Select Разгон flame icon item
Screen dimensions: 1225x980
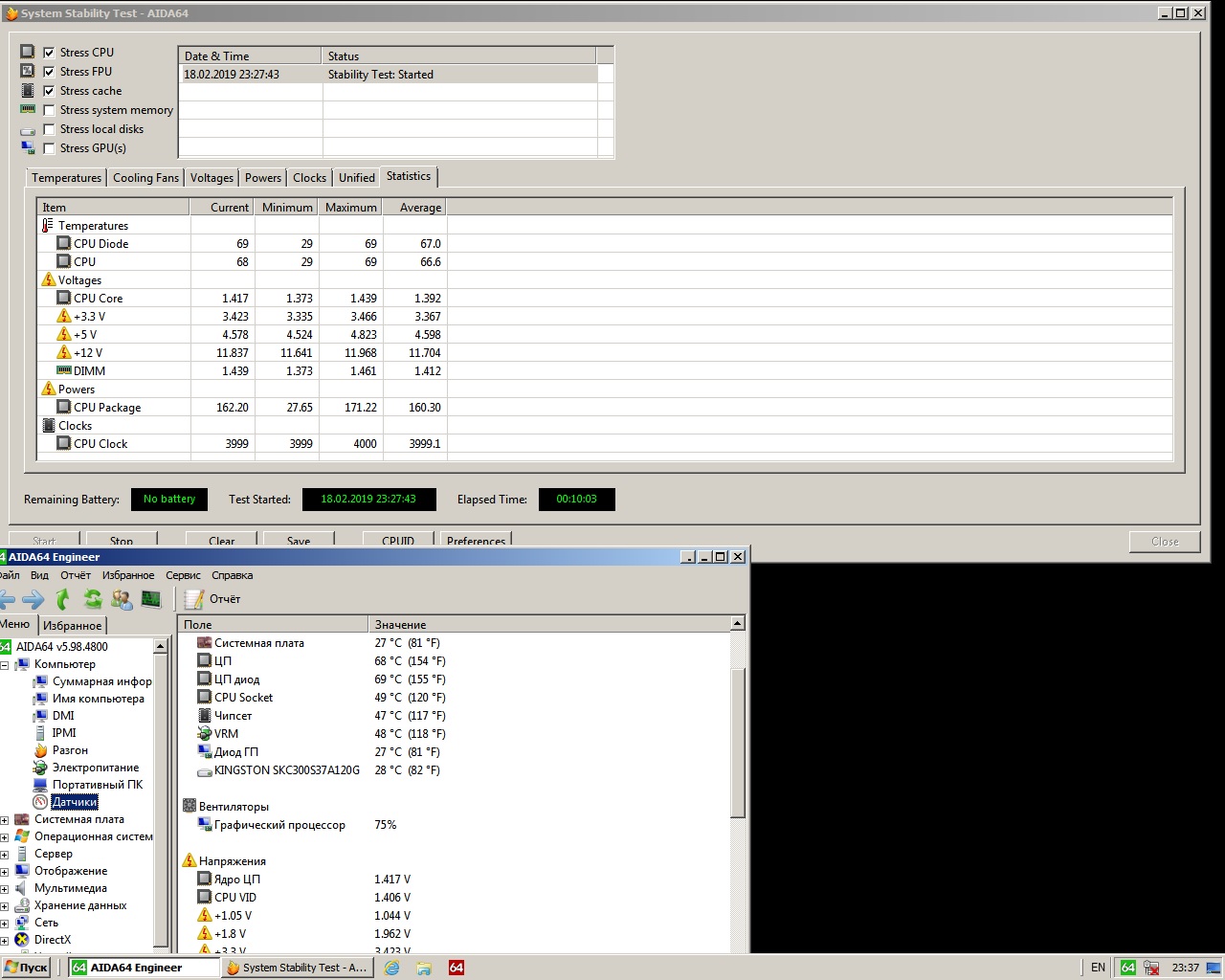(x=60, y=750)
